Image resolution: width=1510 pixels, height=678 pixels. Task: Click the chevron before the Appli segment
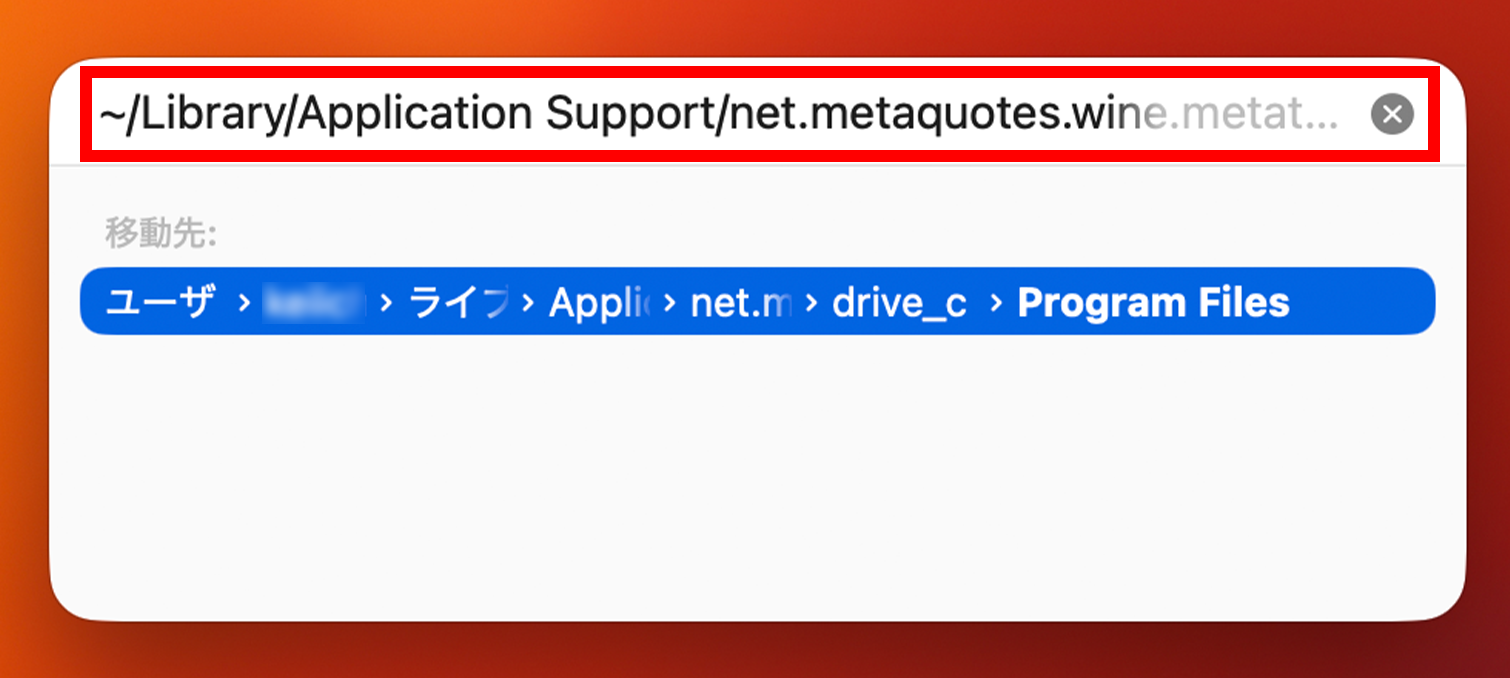pyautogui.click(x=527, y=302)
